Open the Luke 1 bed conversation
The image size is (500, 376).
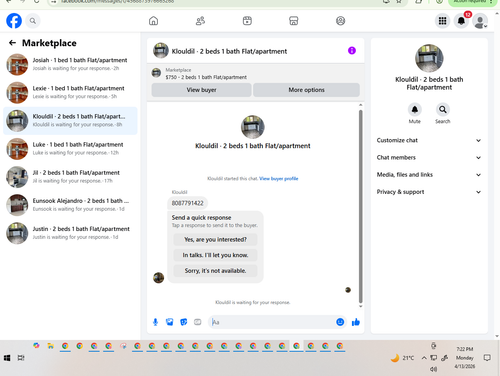(70, 149)
